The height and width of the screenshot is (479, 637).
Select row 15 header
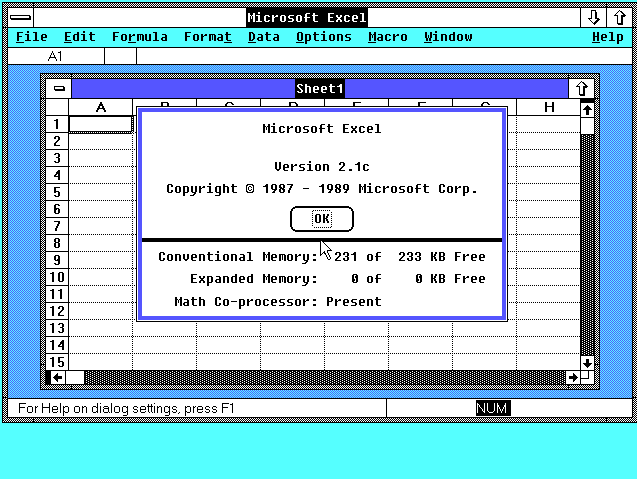pos(58,362)
